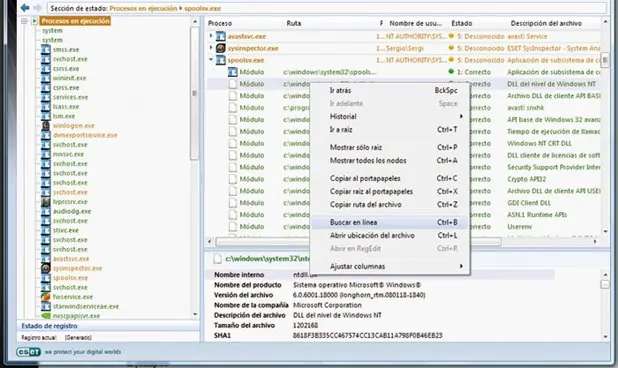Sort by Nombre de usu... column header
Screen dimensions: 618x368
tap(416, 23)
